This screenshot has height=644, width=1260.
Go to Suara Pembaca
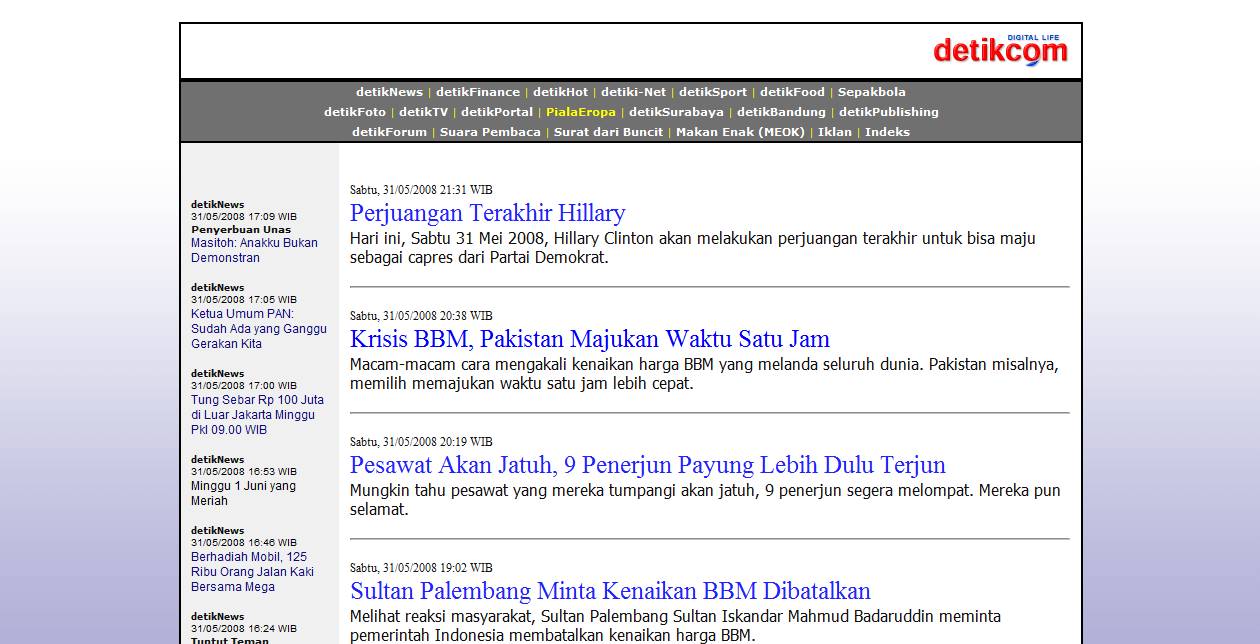point(490,132)
